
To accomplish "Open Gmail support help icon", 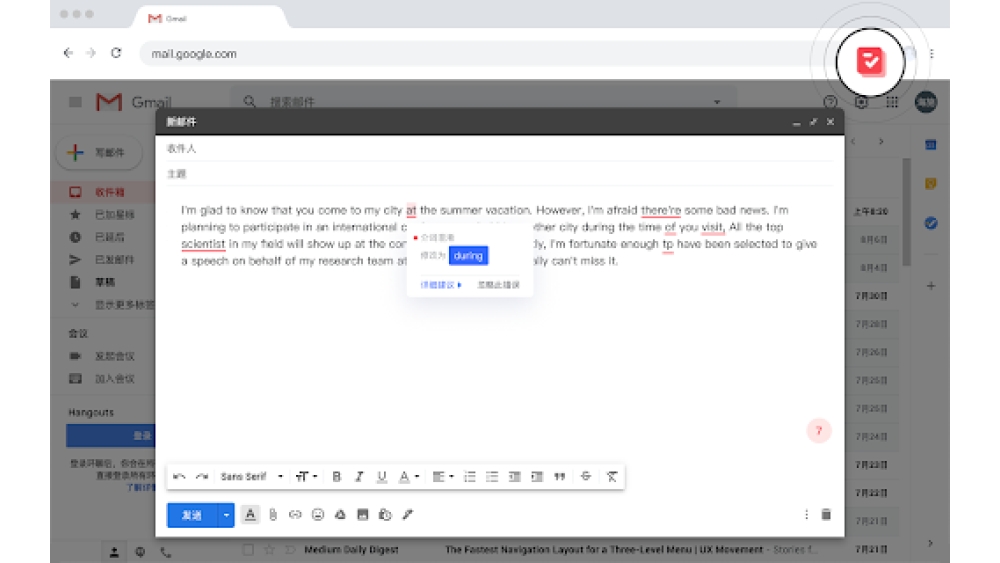I will point(830,102).
